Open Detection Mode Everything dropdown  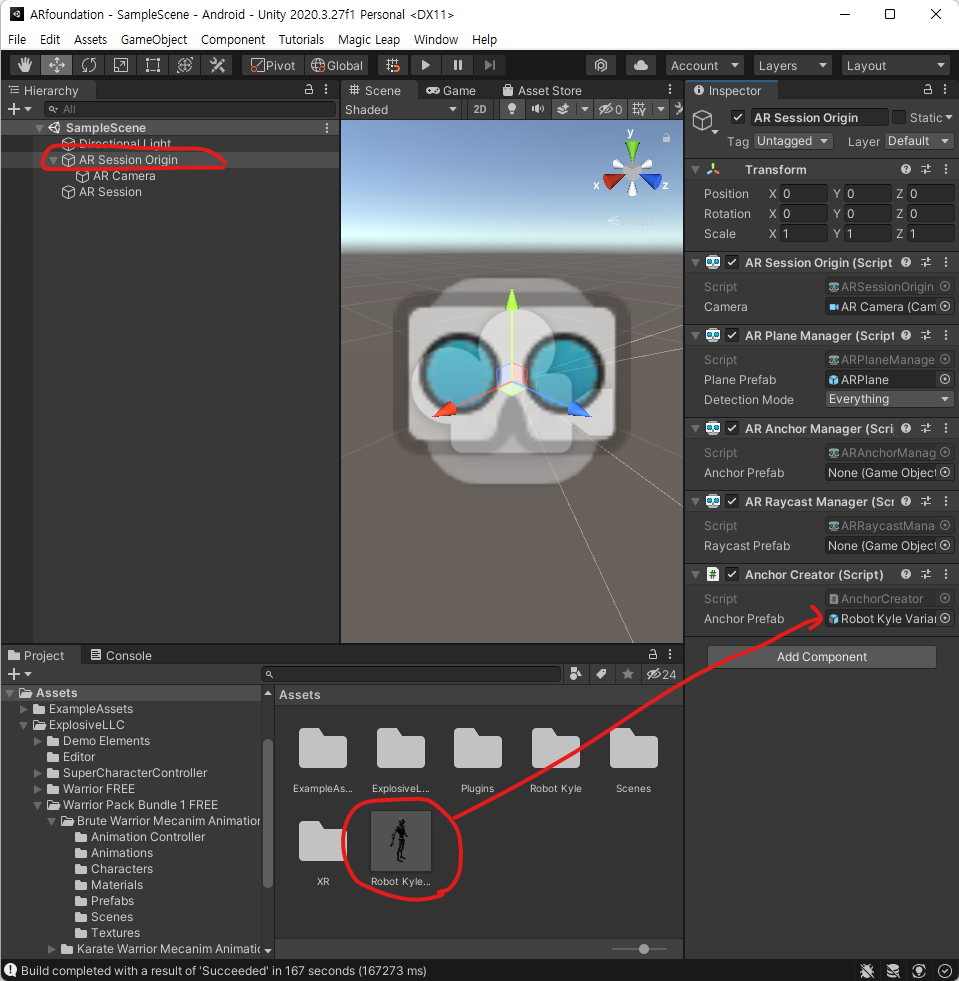[888, 399]
